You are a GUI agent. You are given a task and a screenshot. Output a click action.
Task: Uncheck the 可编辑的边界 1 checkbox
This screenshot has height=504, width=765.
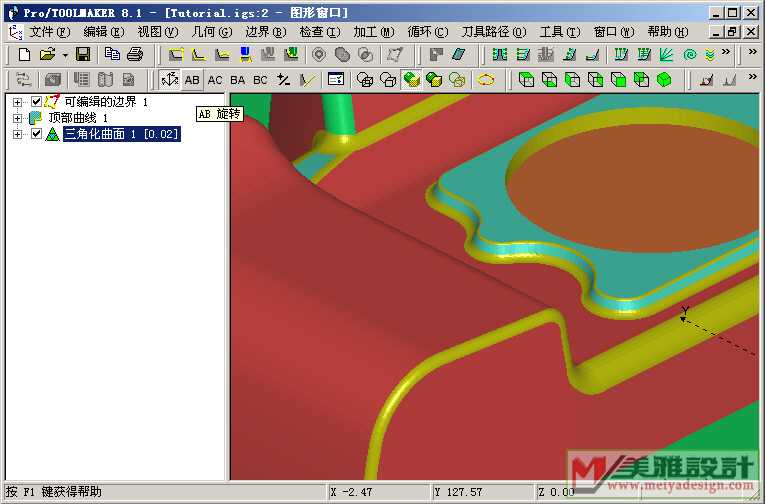[x=36, y=101]
